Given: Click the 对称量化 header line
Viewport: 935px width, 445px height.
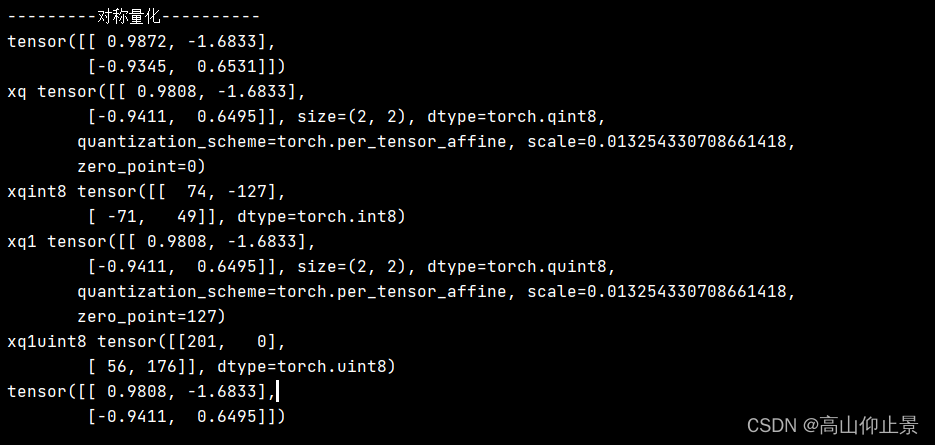Looking at the screenshot, I should 134,16.
